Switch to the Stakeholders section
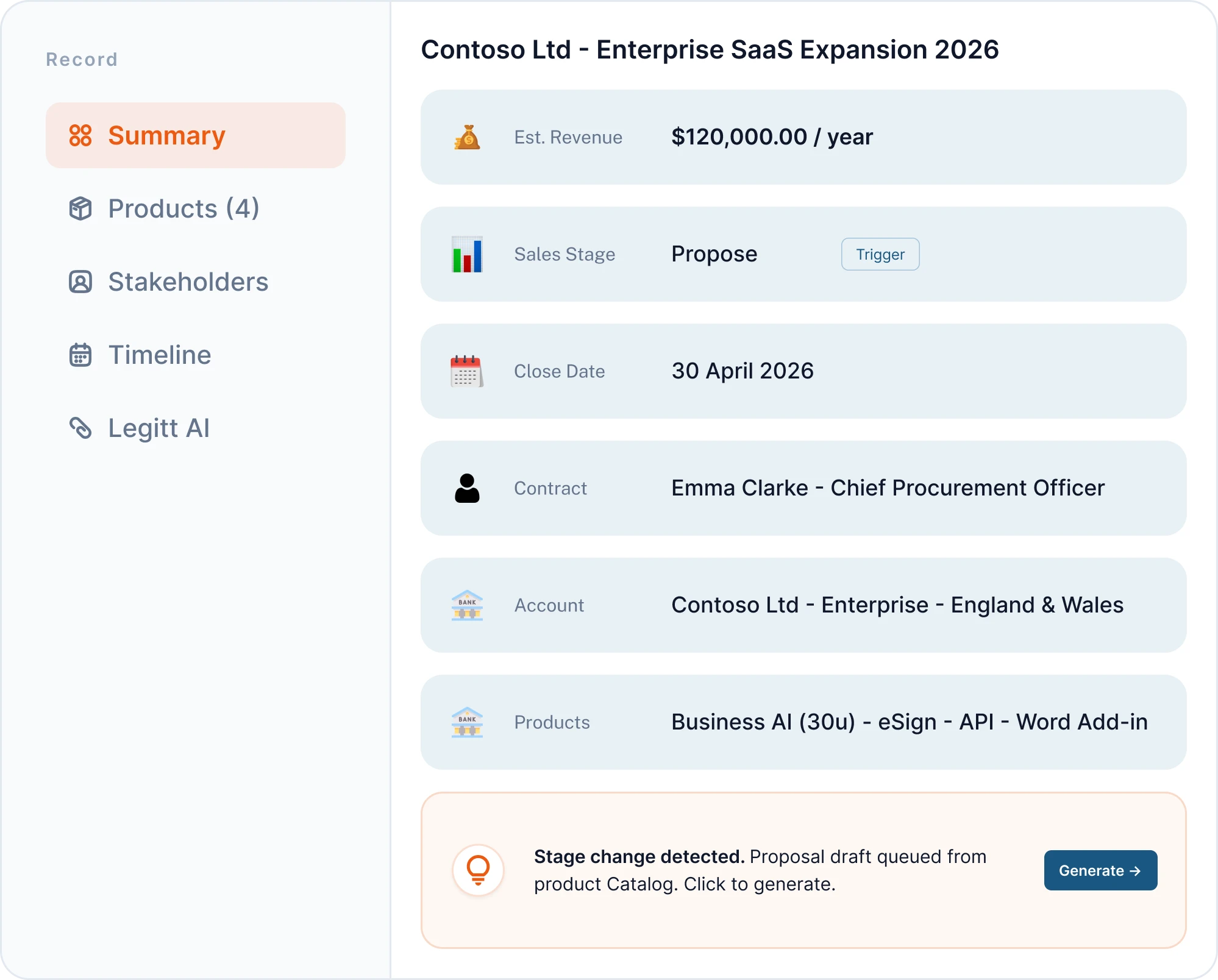 188,282
